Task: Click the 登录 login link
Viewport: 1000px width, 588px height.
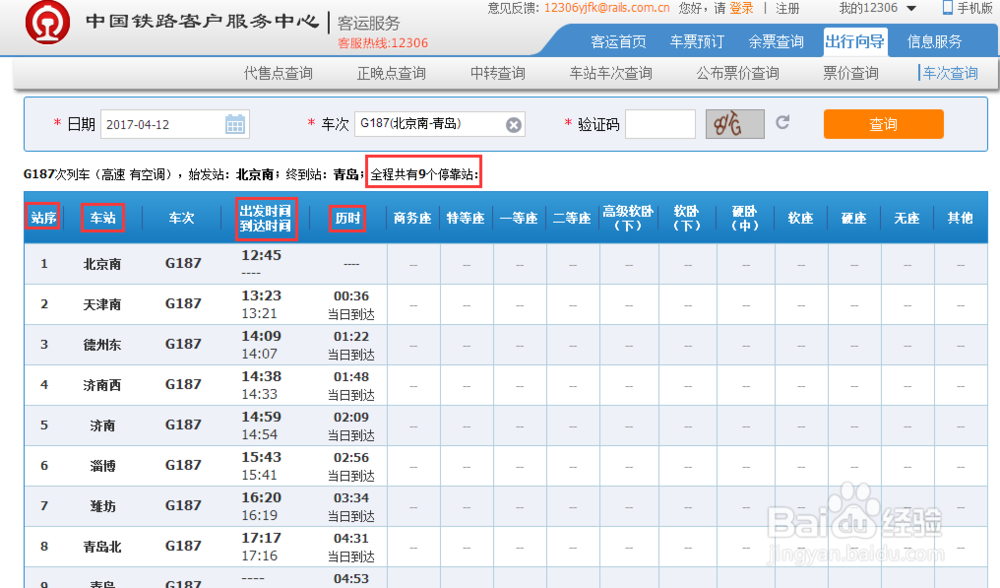Action: tap(740, 8)
